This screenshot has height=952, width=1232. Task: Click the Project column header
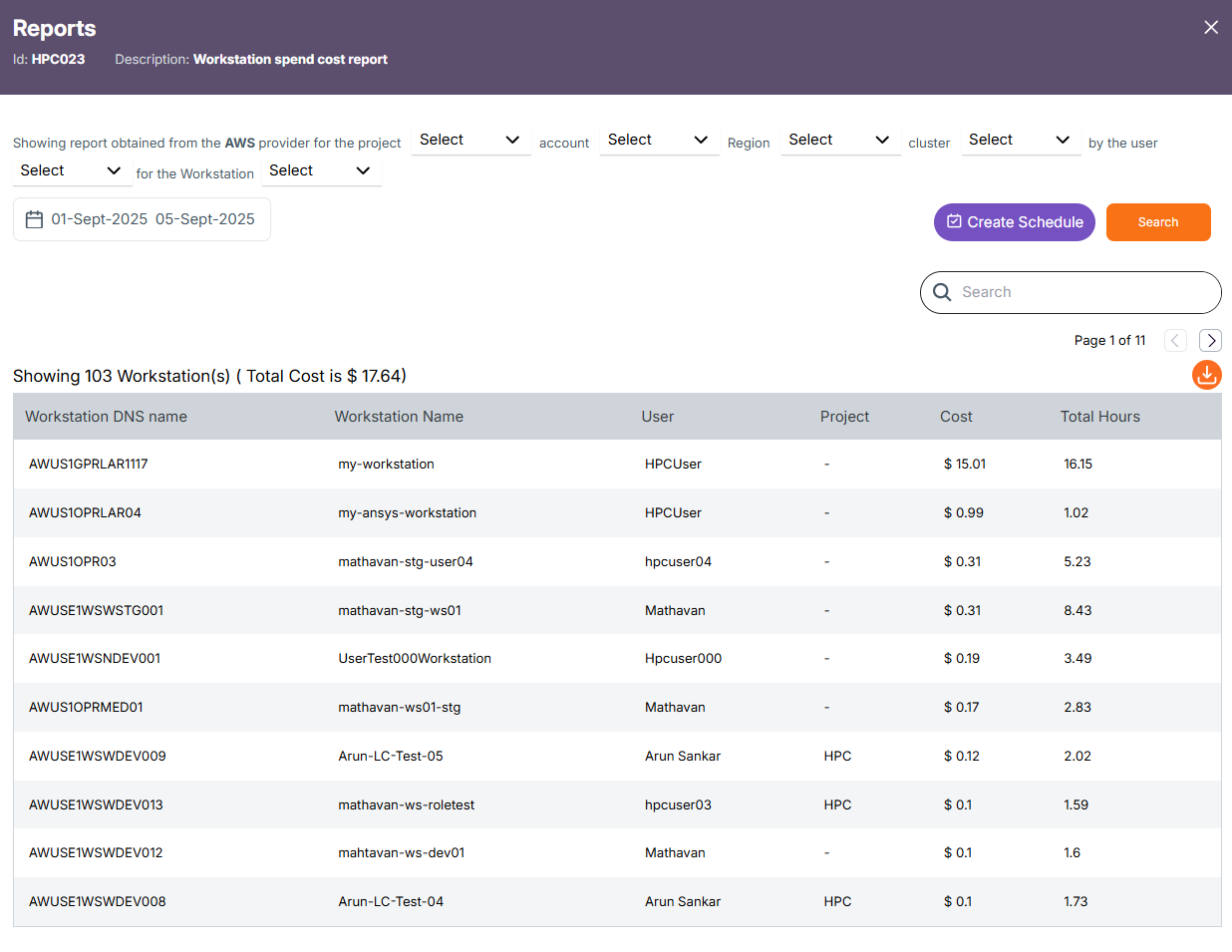point(844,417)
